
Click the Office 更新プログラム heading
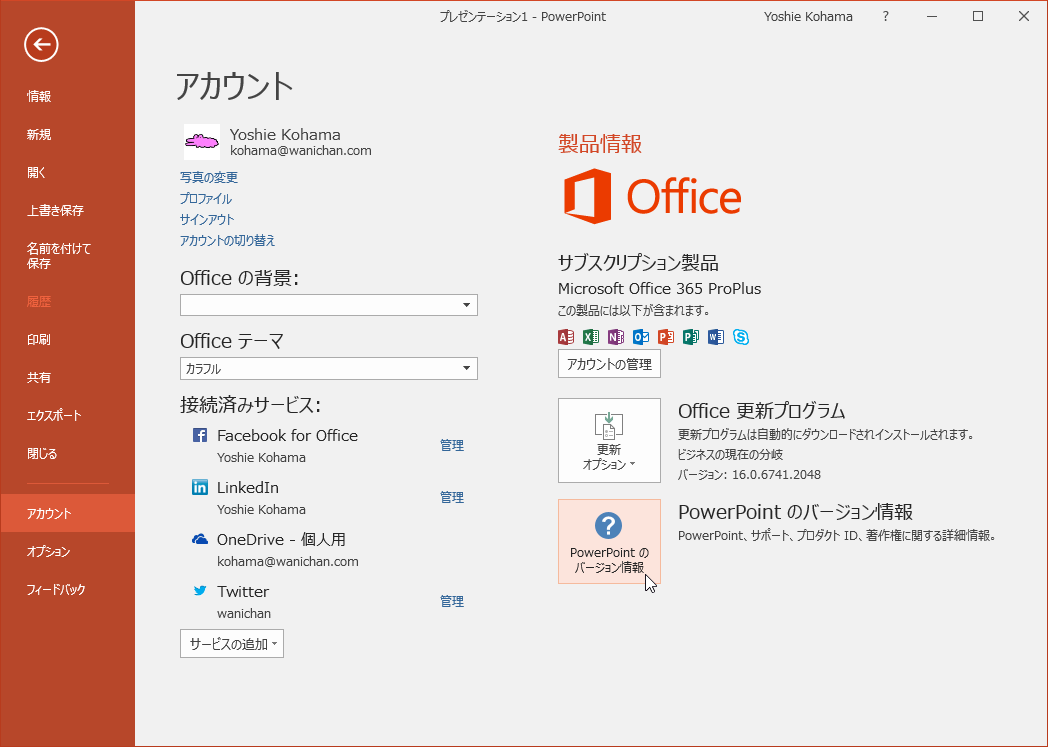(762, 410)
